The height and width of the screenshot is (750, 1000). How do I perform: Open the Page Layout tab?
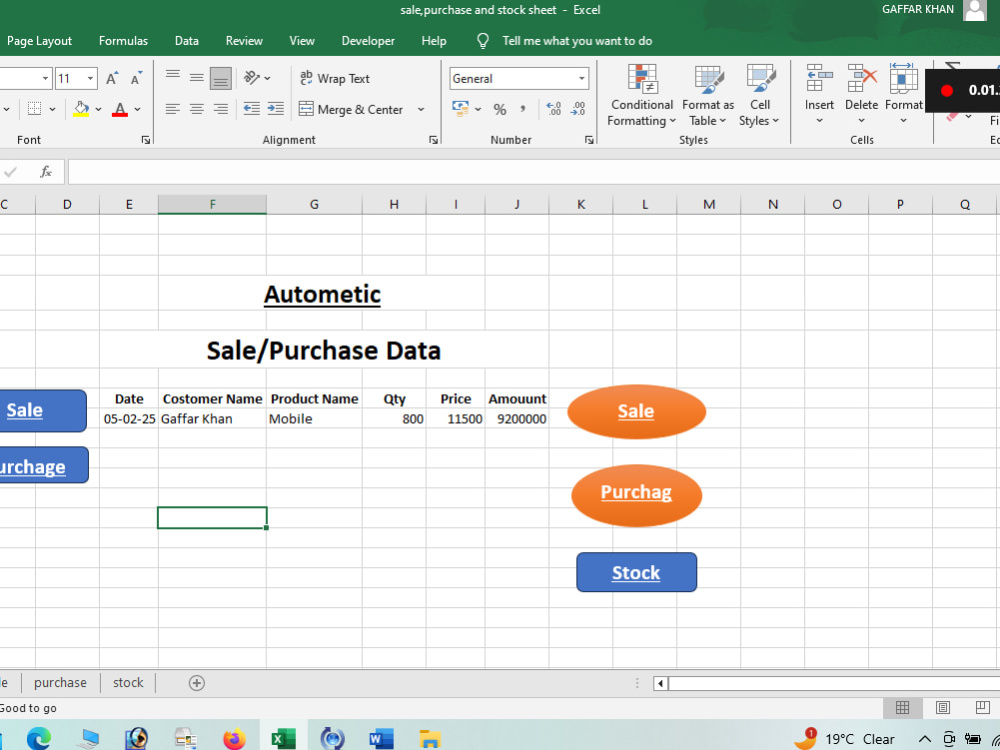click(x=39, y=41)
